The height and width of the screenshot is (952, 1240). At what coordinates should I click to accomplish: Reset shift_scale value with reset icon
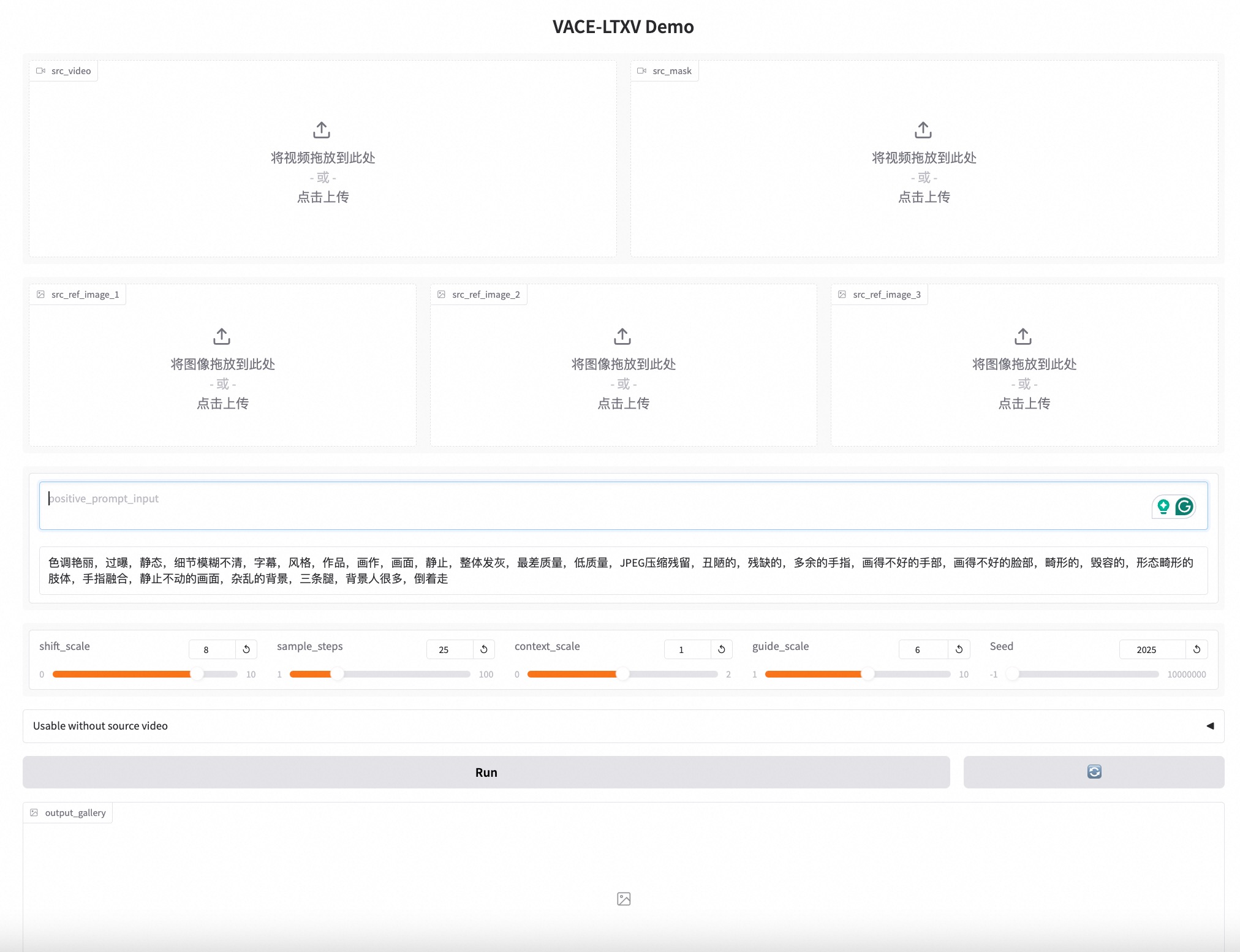[x=246, y=649]
